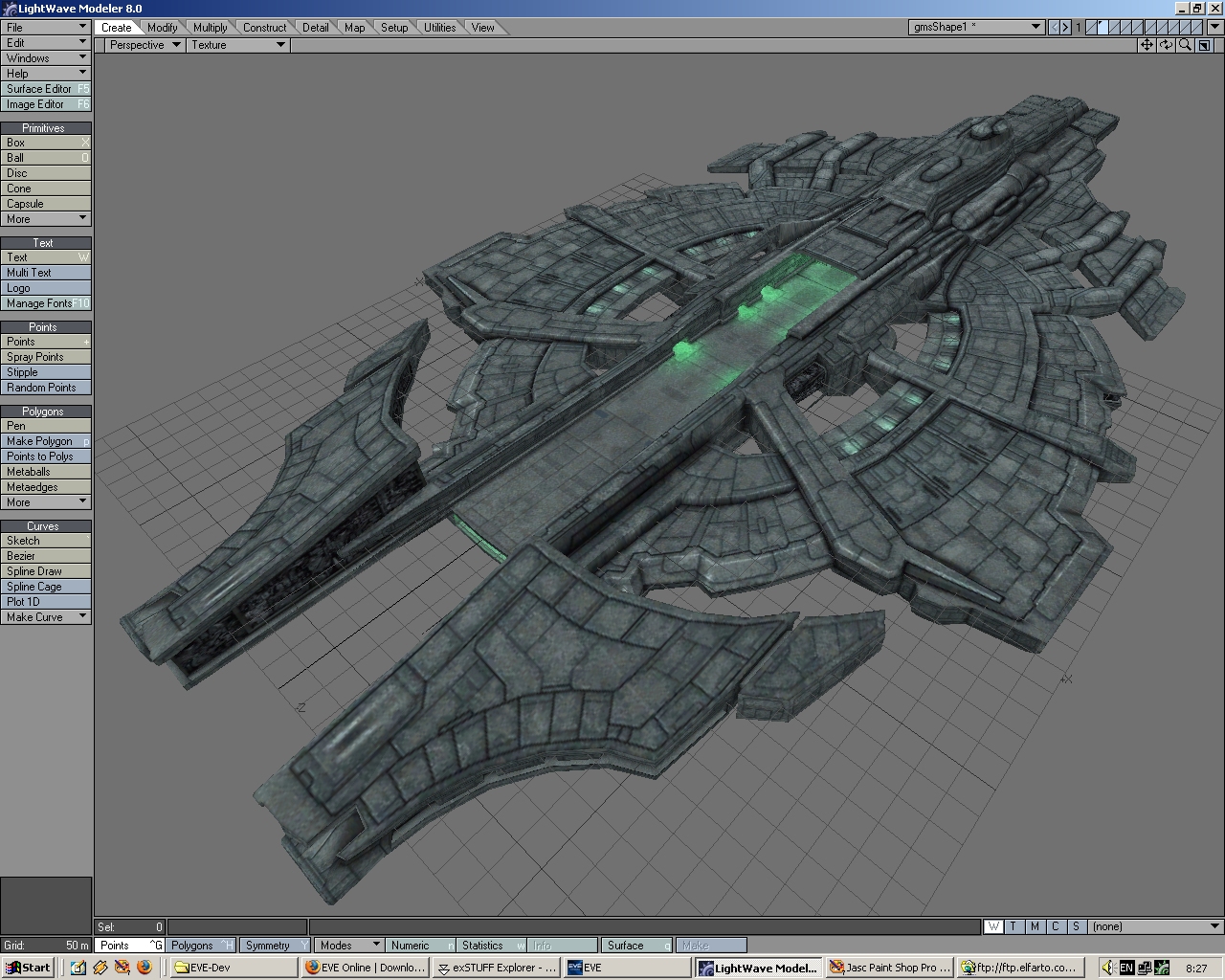Launch Firefox from quick launch bar
1225x980 pixels.
[145, 968]
